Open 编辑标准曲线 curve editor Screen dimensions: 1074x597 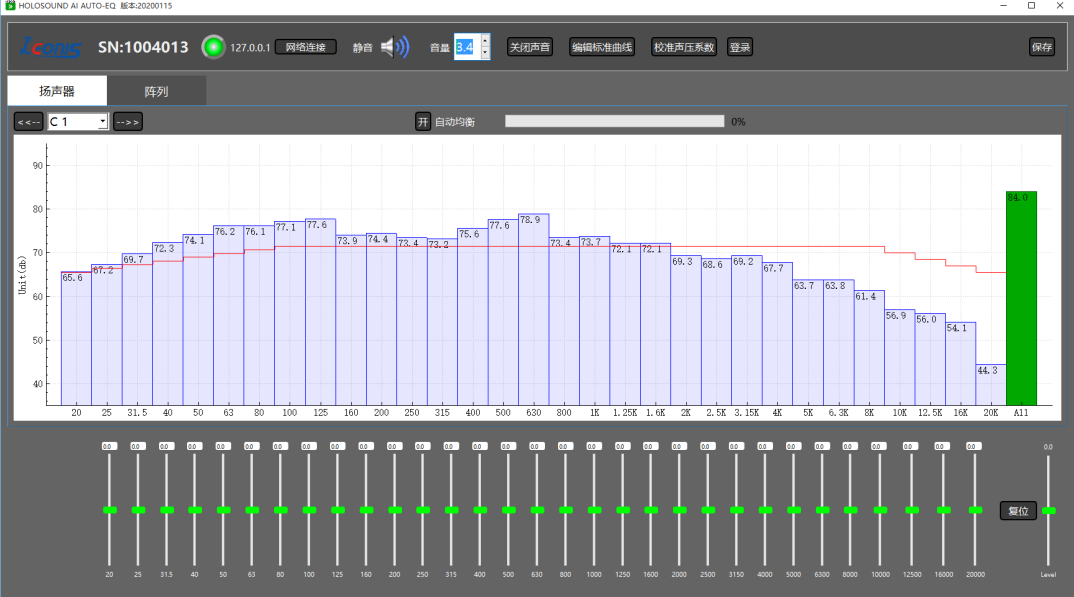[x=602, y=47]
